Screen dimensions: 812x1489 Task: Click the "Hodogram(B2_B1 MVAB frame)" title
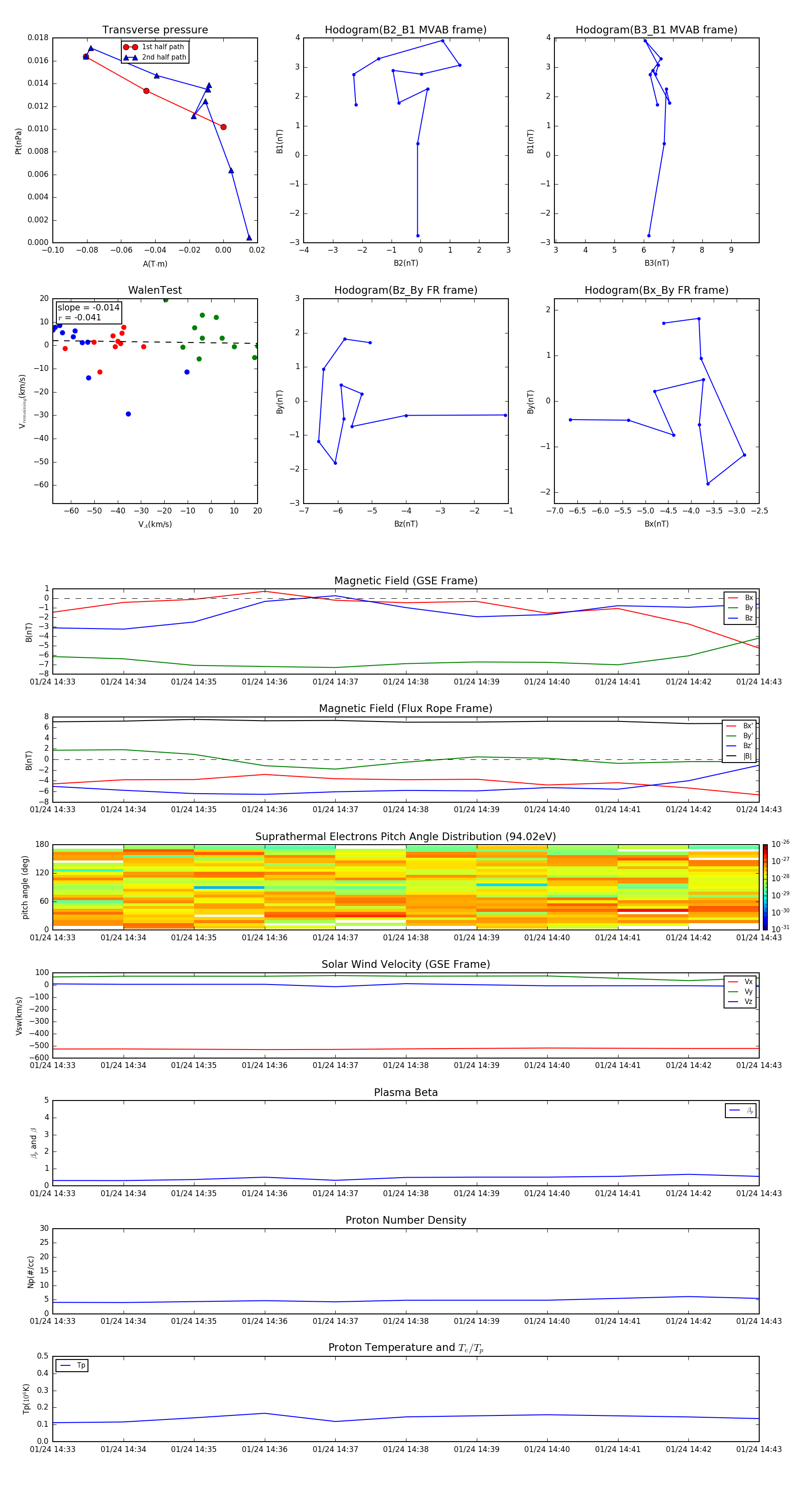[x=406, y=30]
